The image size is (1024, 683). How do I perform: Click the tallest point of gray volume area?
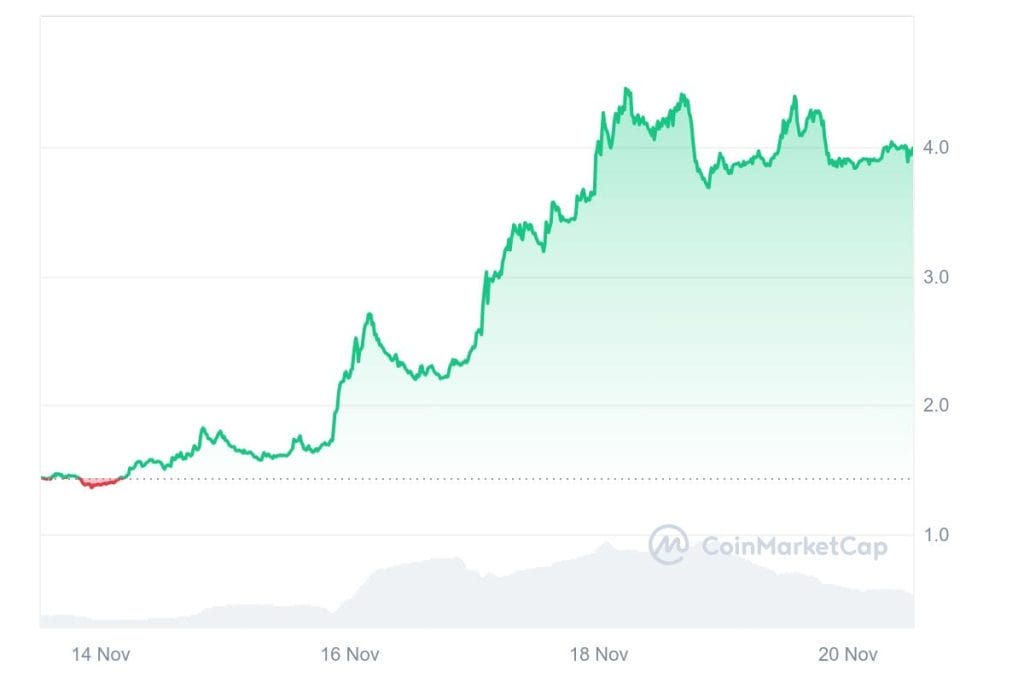coord(605,545)
